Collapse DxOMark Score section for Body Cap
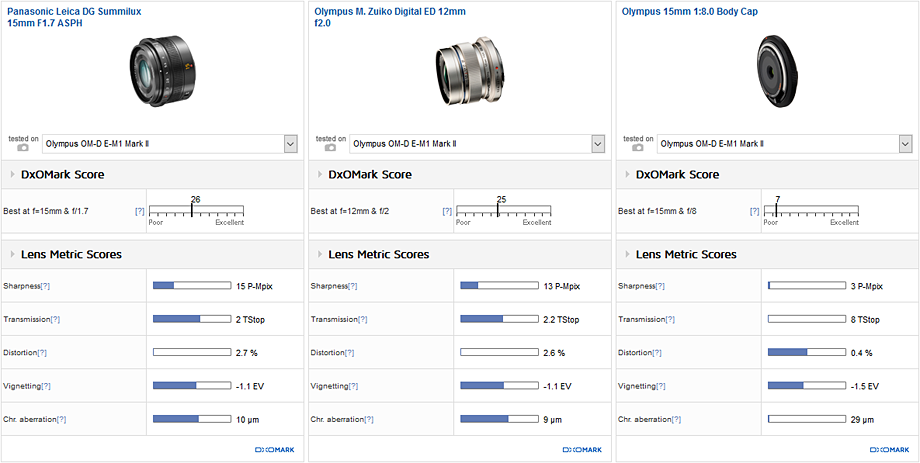Image resolution: width=920 pixels, height=463 pixels. [x=628, y=174]
